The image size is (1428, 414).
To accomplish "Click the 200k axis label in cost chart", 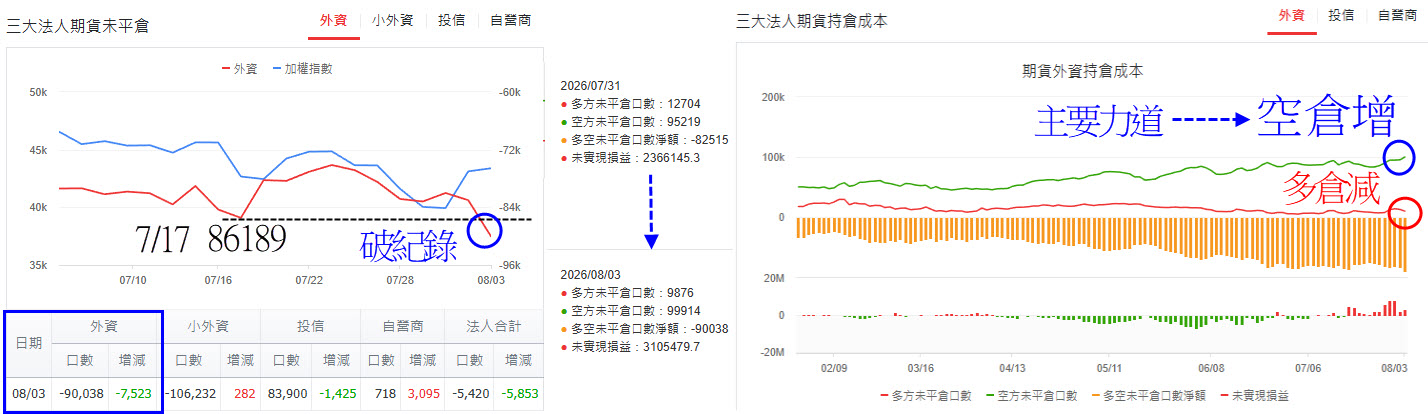I will [775, 97].
